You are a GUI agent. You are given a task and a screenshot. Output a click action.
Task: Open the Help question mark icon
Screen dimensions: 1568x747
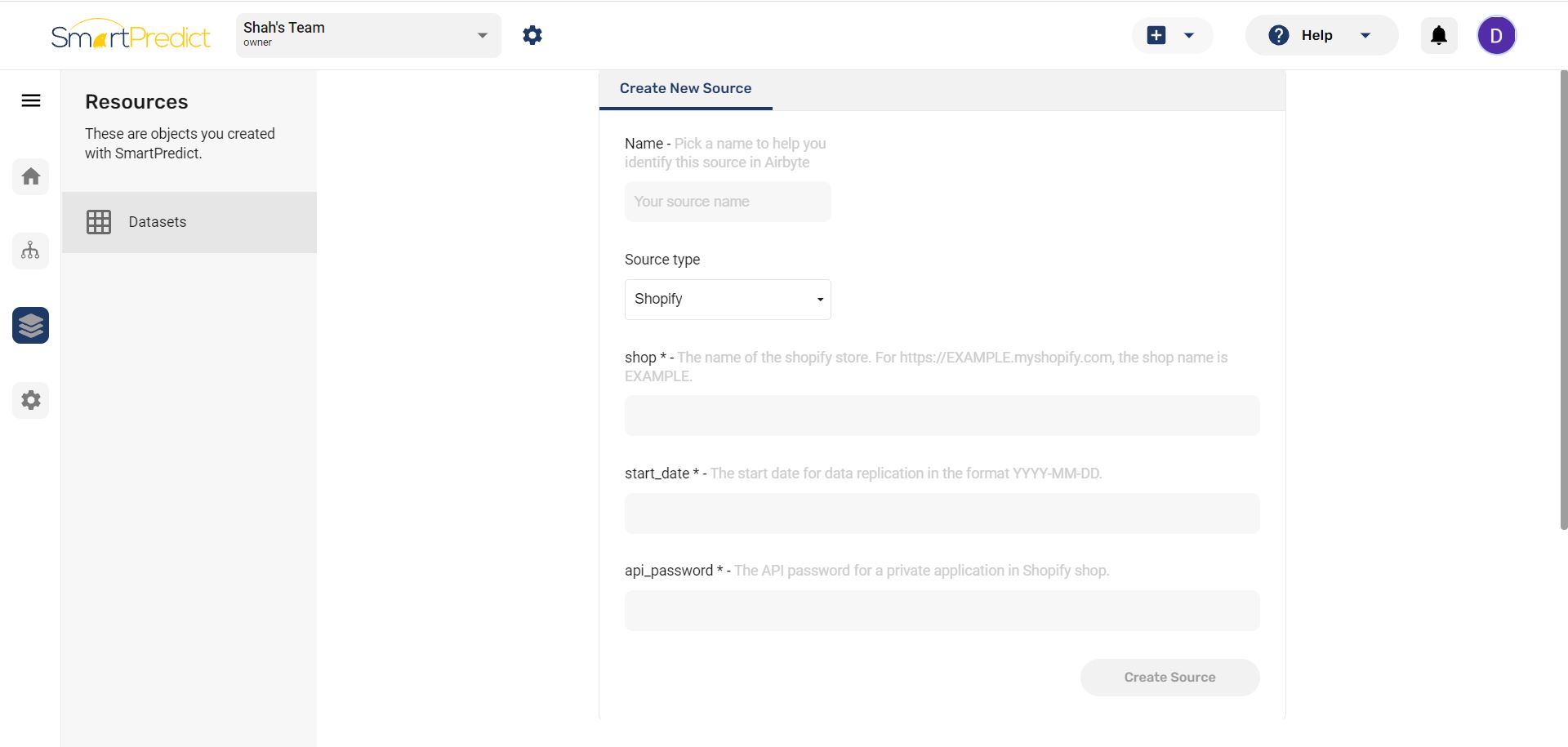coord(1279,35)
